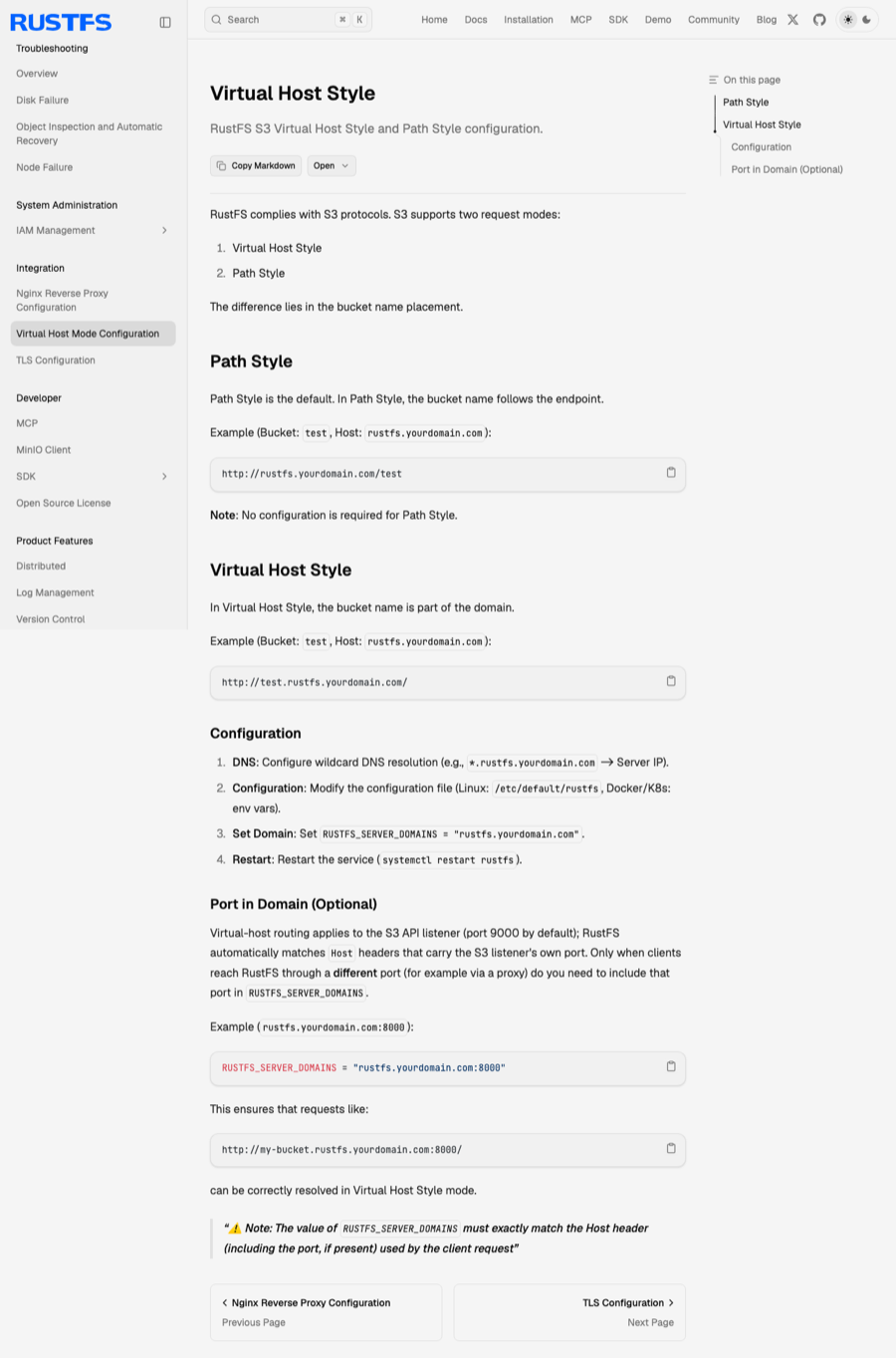Switch to dark theme moon toggle
Screen dimensions: 896x1358
coord(867,20)
